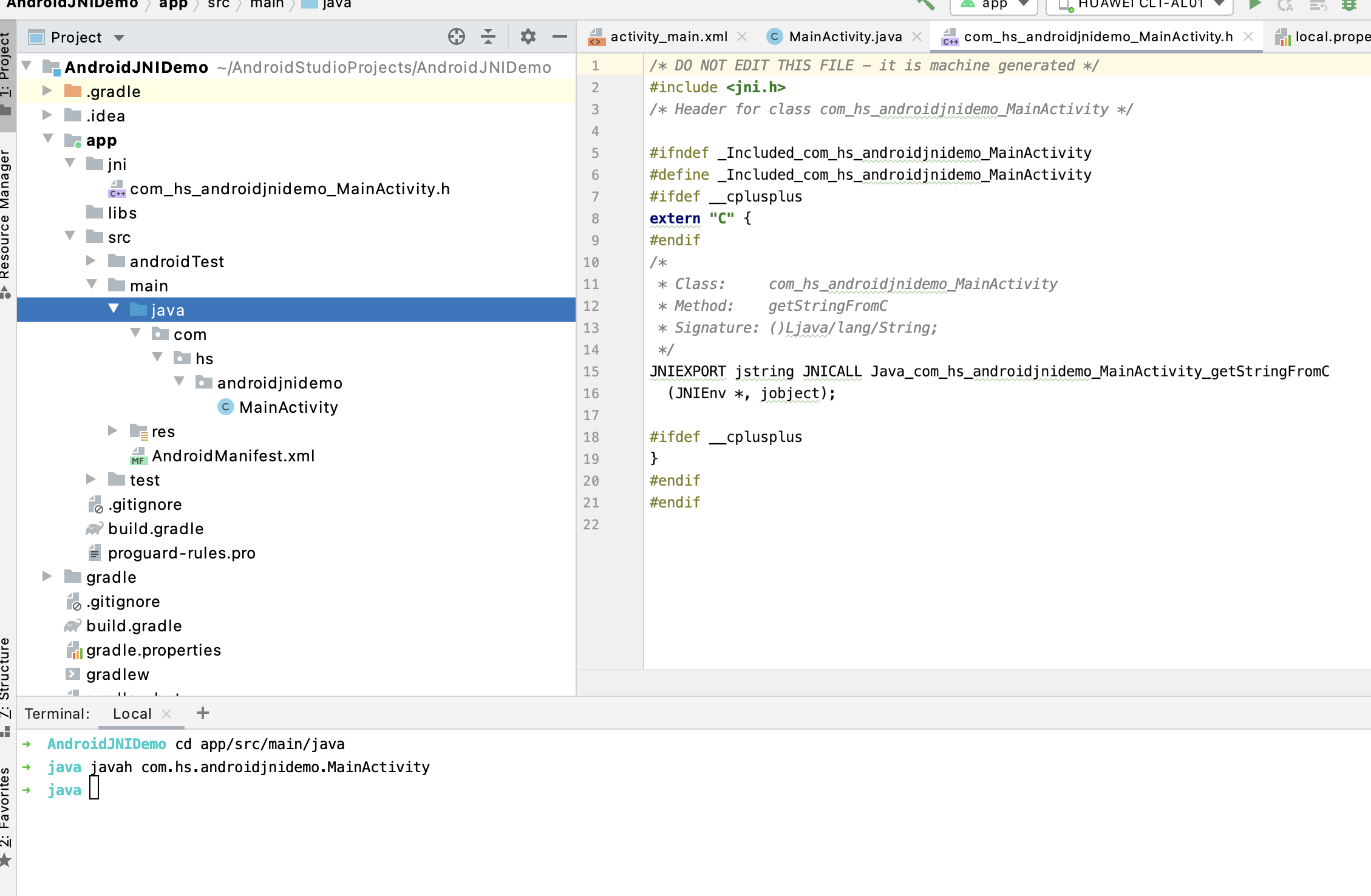This screenshot has width=1371, height=896.
Task: Click the Make Project hammer icon
Action: coord(925,5)
